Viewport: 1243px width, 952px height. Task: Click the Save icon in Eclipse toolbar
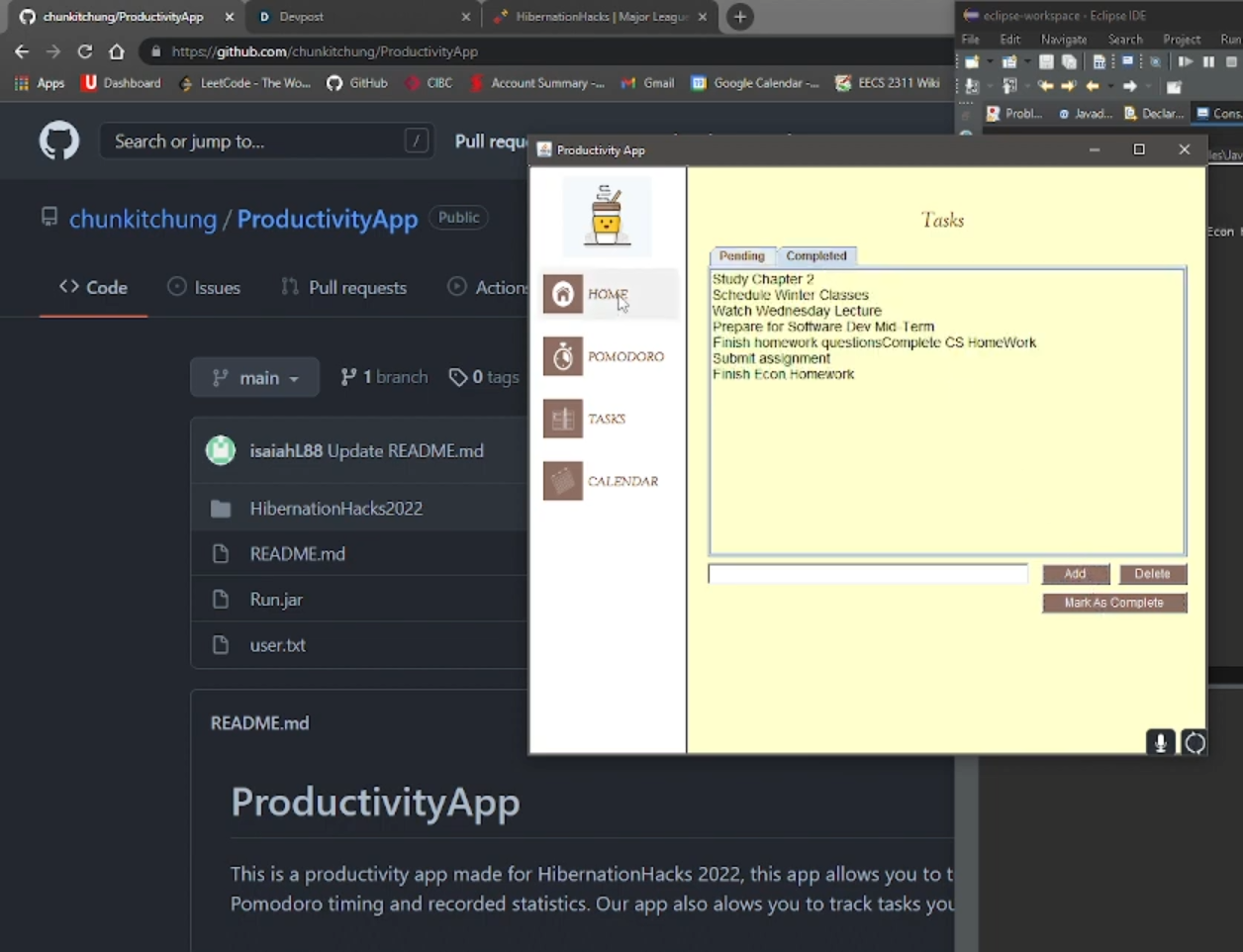1045,61
